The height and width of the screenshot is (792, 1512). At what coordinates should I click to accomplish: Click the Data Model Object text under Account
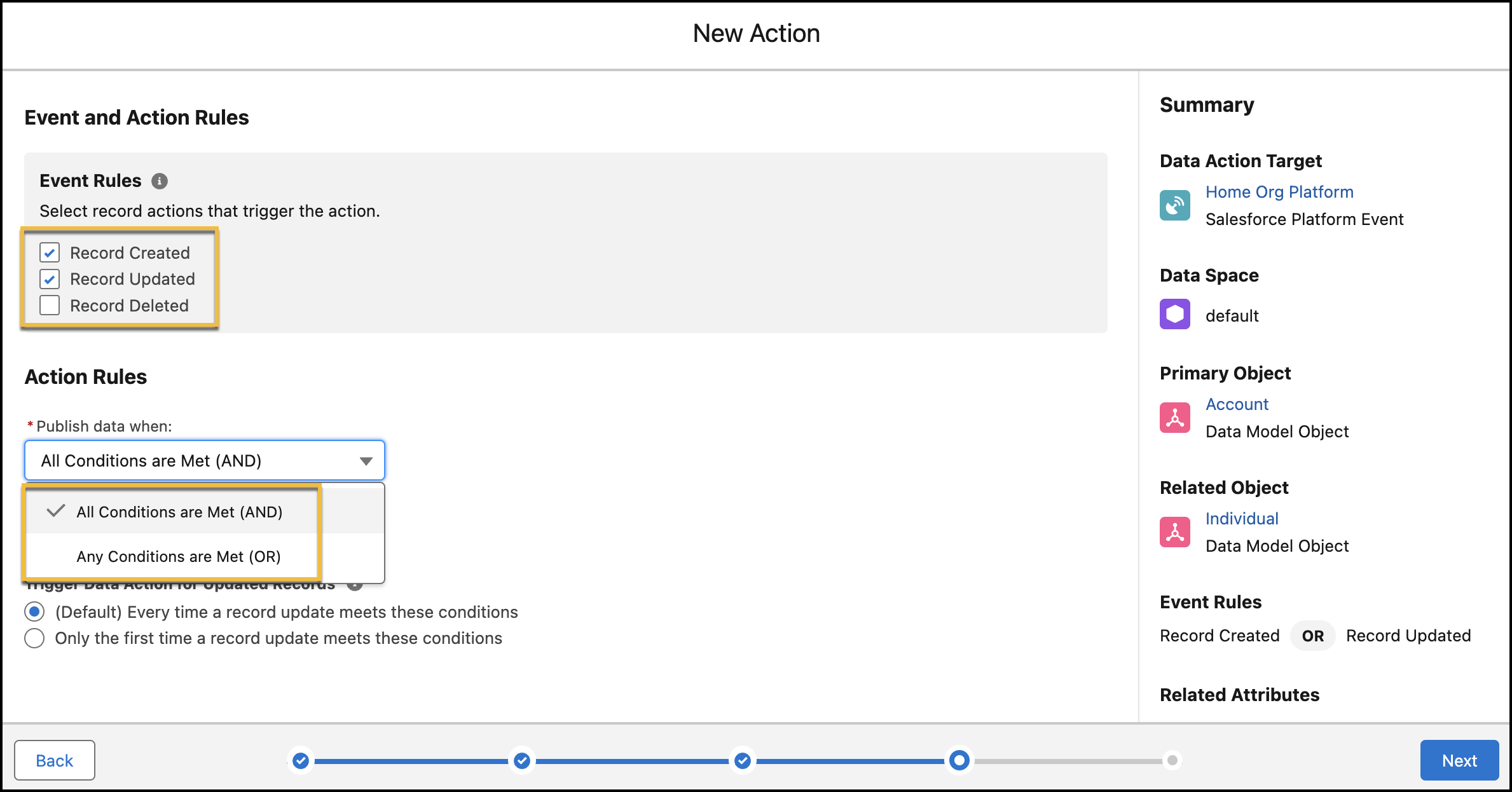1277,432
